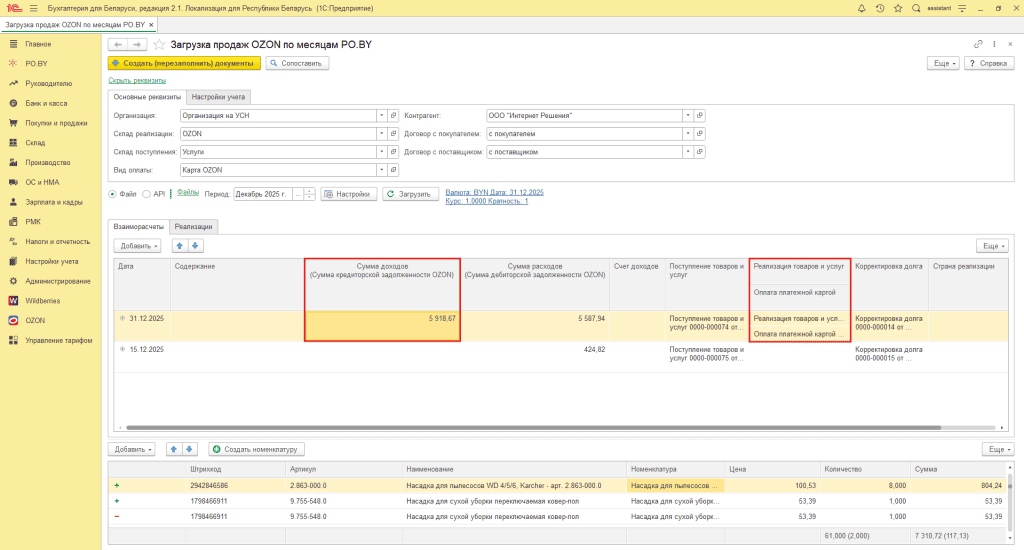The image size is (1024, 550).
Task: Click the Загрузить button
Action: coord(410,194)
